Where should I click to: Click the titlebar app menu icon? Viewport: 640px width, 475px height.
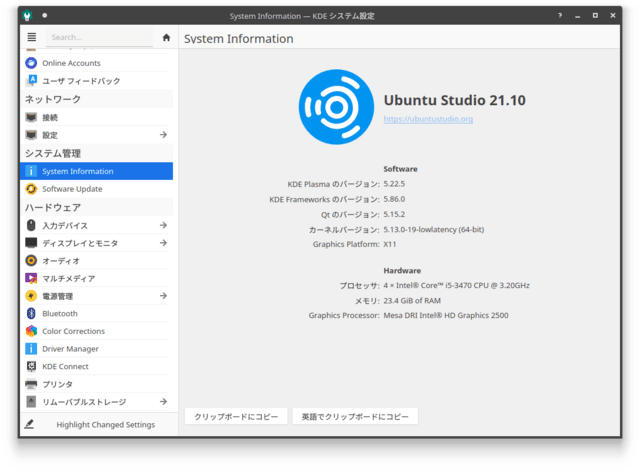pyautogui.click(x=27, y=16)
